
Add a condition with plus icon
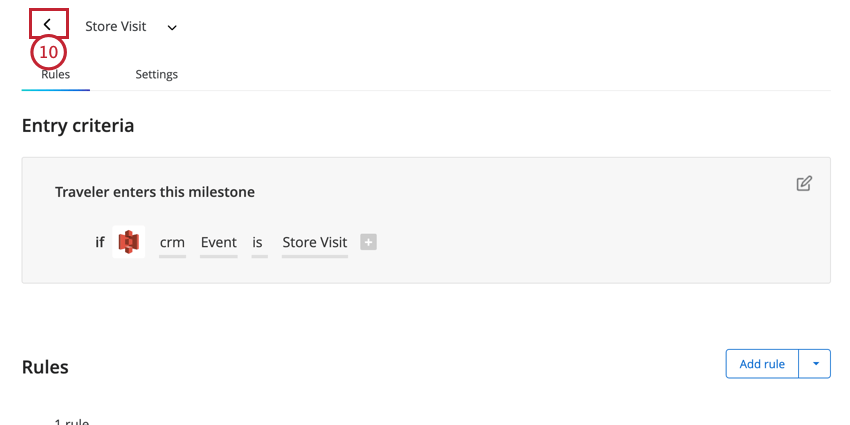tap(368, 242)
